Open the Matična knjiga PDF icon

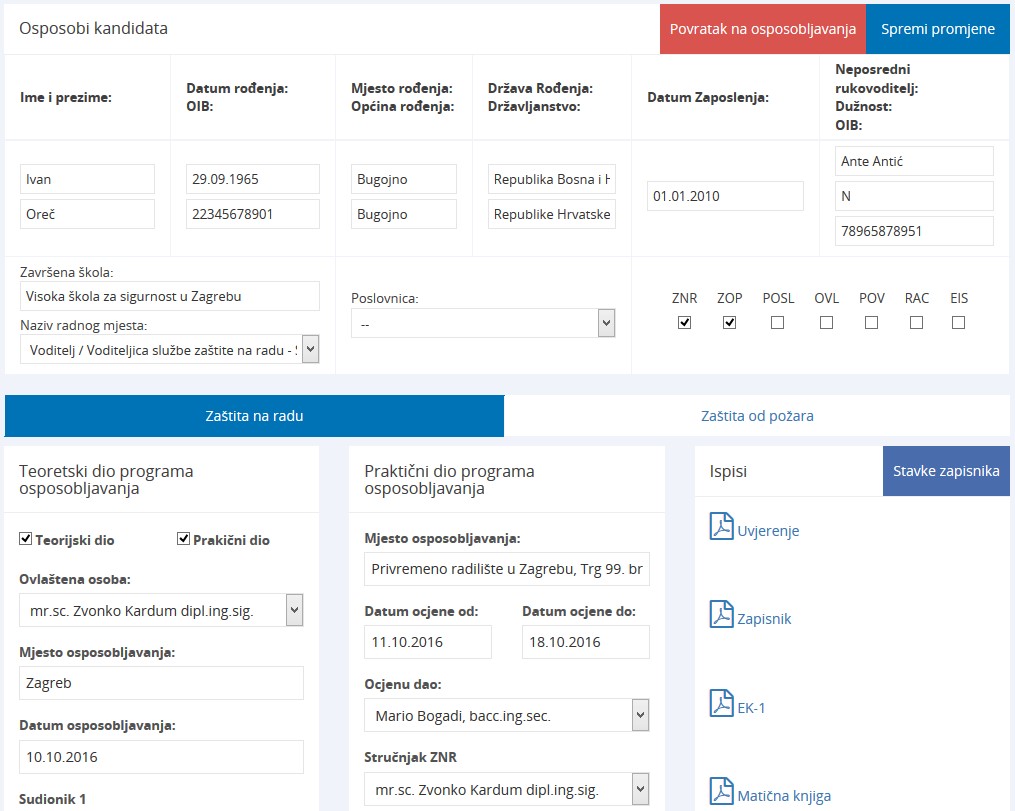(x=721, y=791)
